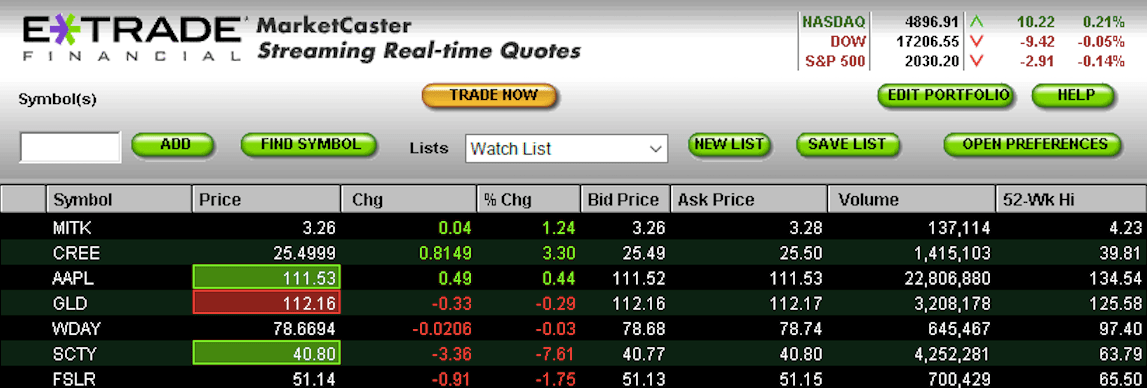Sort by the Symbol column header
Viewport: 1147px width, 388px height.
tap(119, 200)
